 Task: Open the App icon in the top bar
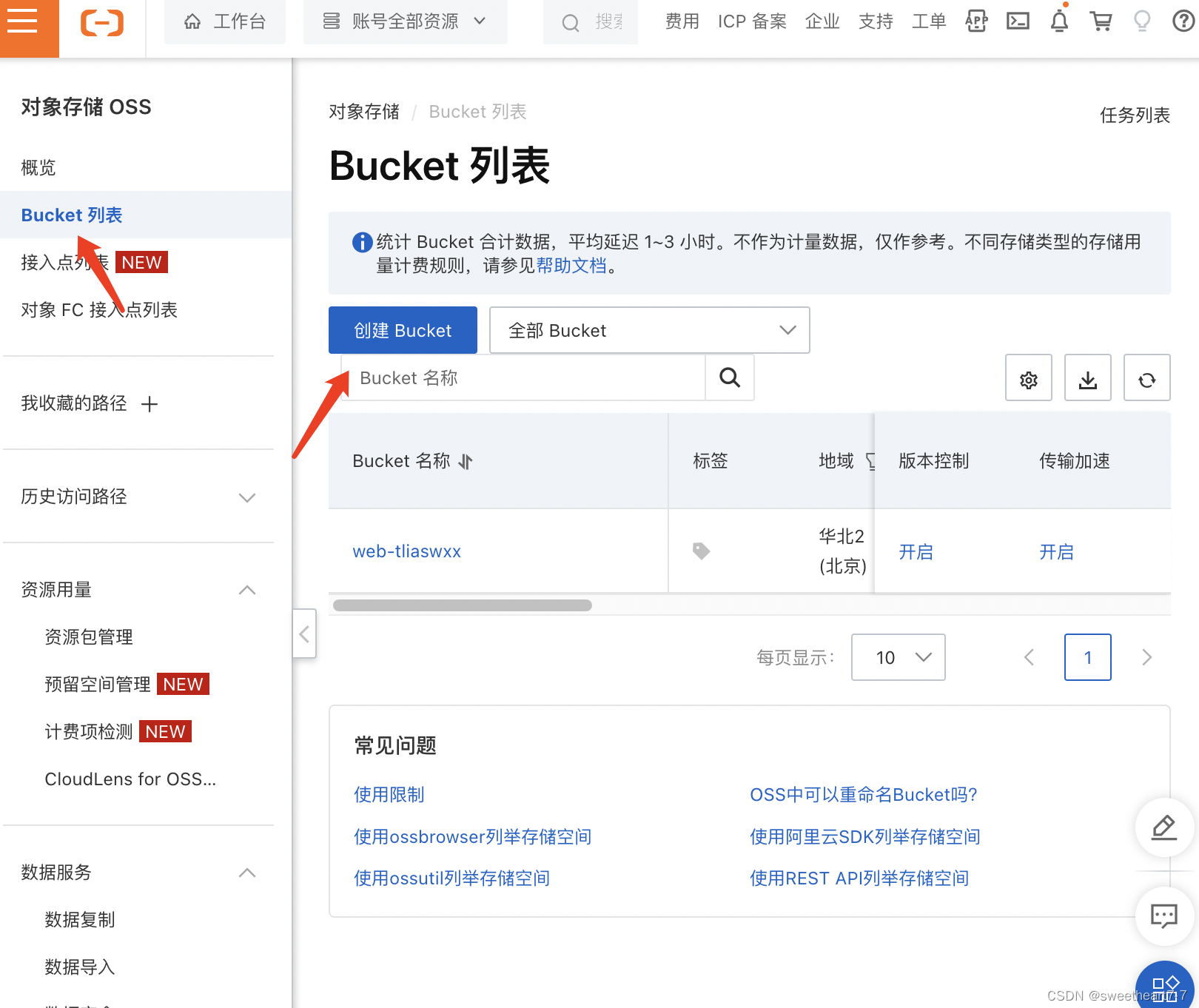pyautogui.click(x=976, y=21)
